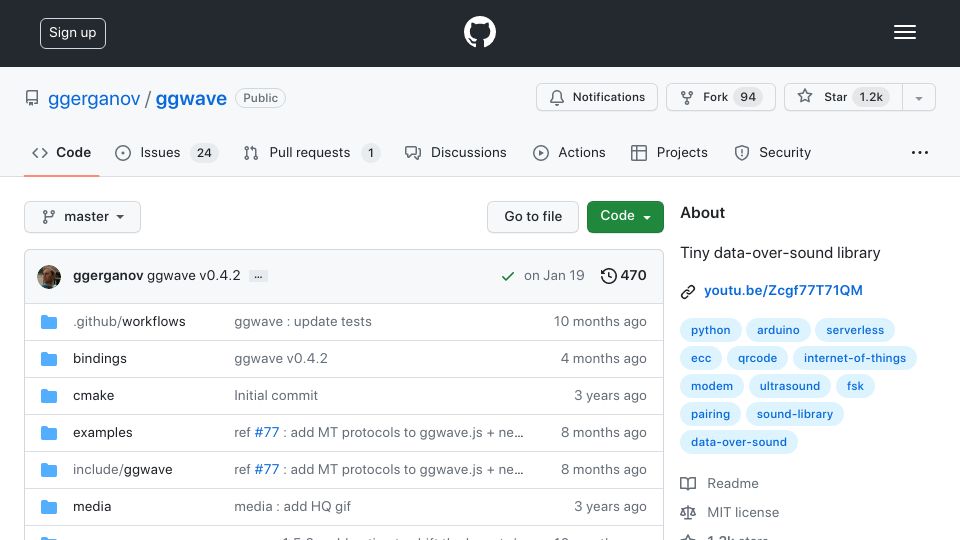Open the ggerganov commit author link
The width and height of the screenshot is (960, 540).
click(108, 276)
